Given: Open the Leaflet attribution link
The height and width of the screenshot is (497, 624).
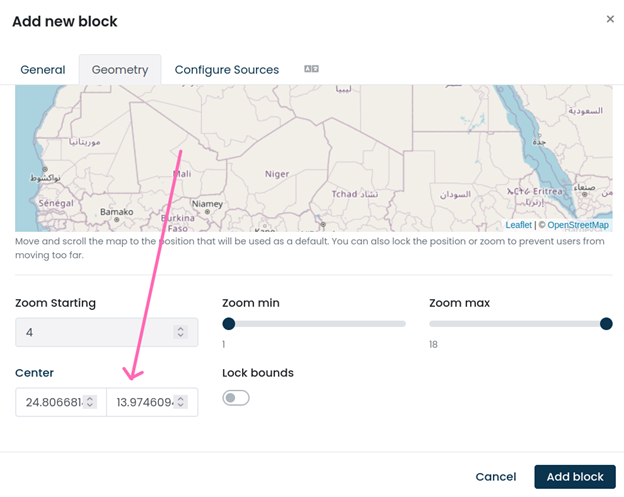Looking at the screenshot, I should (518, 225).
